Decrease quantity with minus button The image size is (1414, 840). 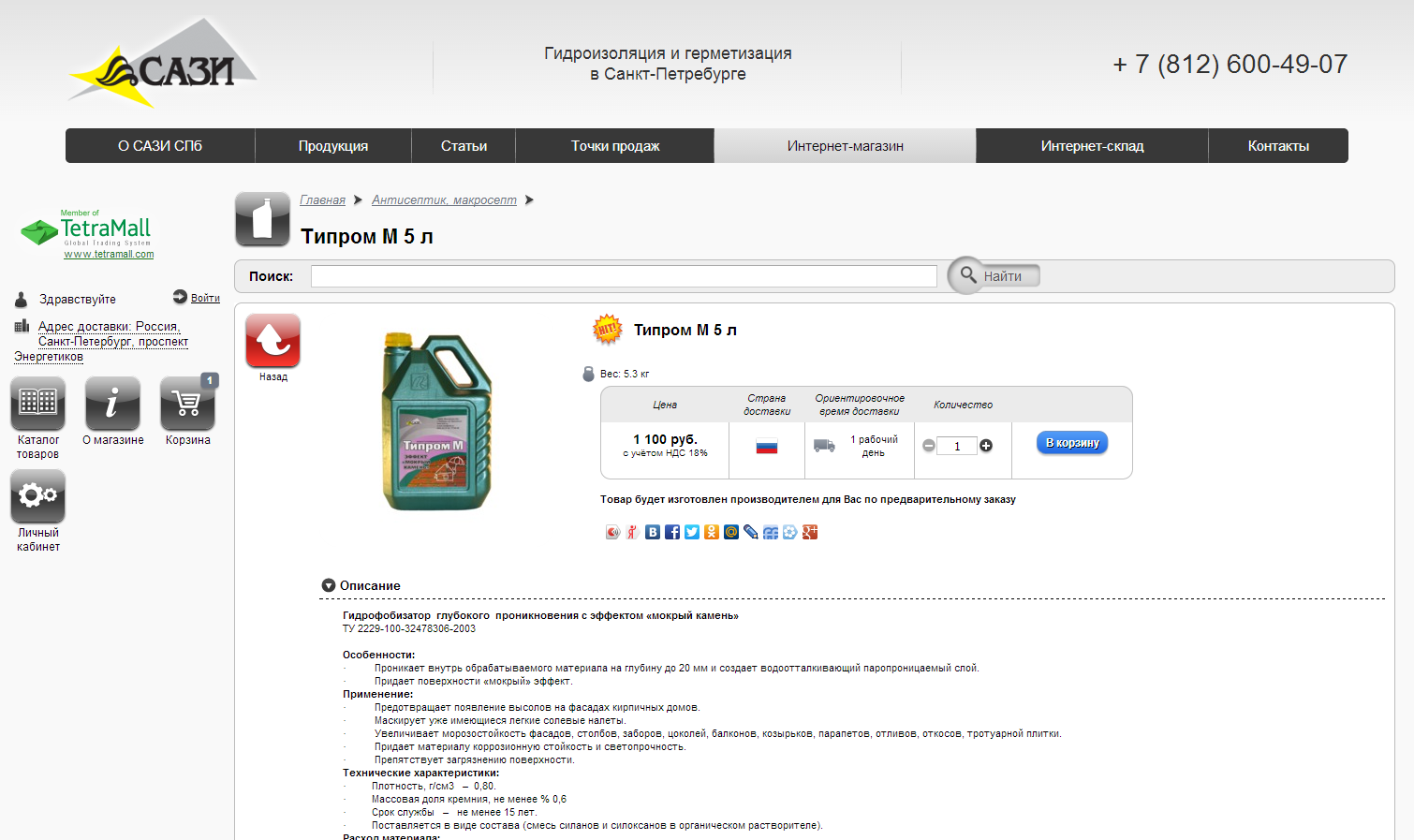point(929,446)
